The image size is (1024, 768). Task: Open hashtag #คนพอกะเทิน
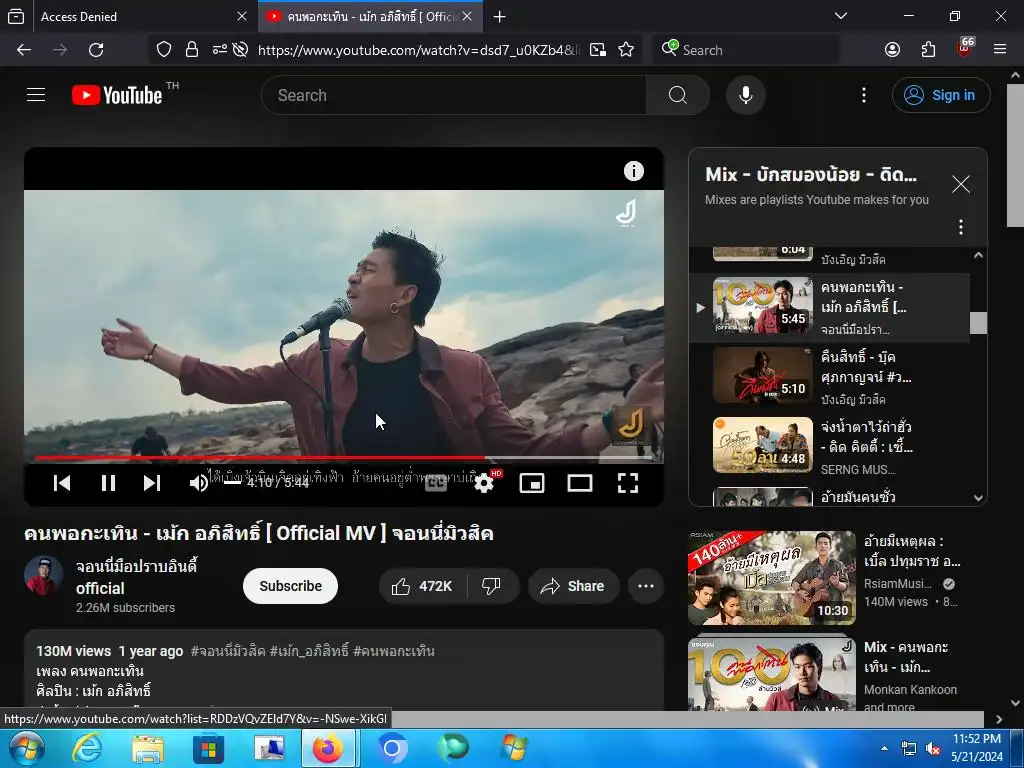394,651
